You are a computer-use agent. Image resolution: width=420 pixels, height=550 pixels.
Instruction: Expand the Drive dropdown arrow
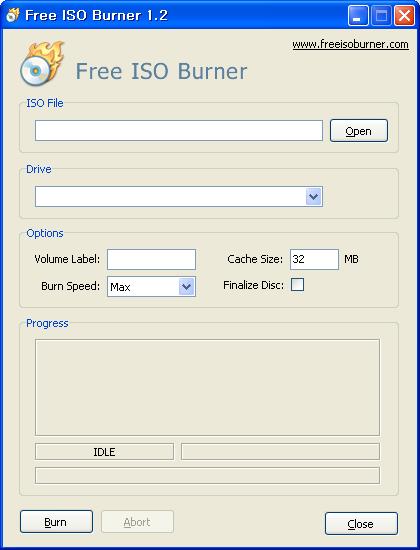tap(314, 196)
